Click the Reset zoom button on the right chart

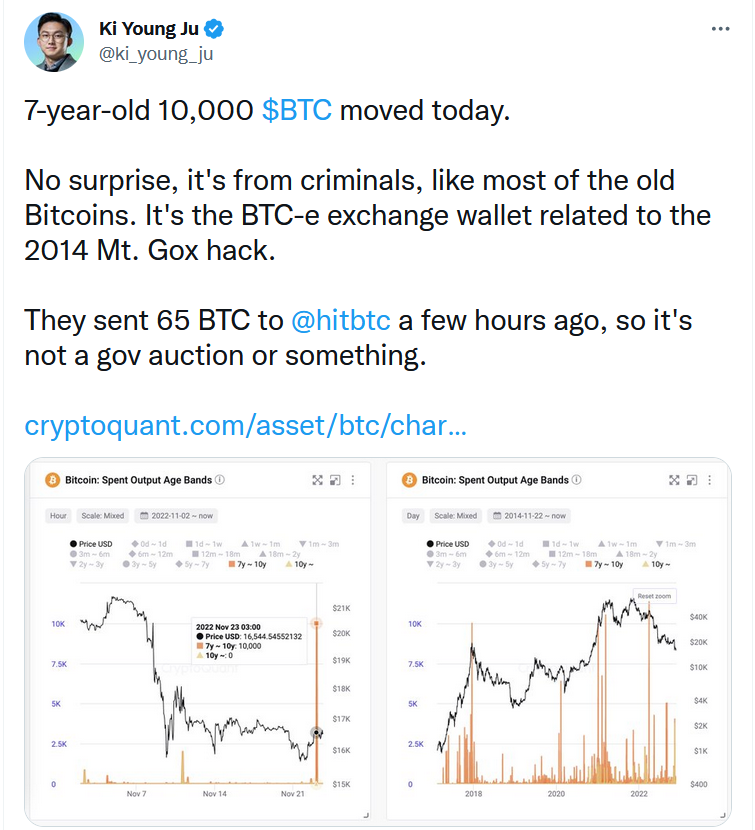pos(653,596)
